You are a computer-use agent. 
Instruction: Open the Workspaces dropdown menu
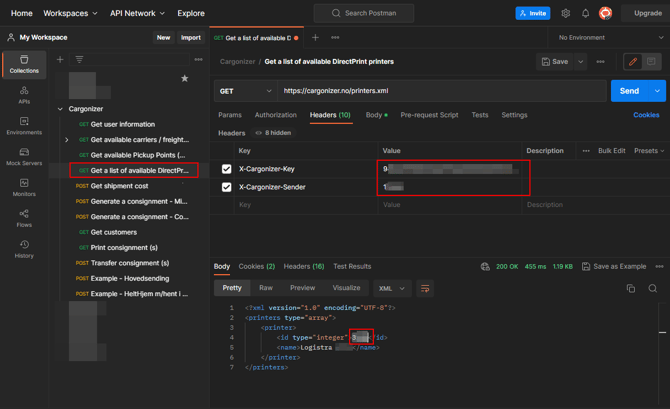[70, 13]
